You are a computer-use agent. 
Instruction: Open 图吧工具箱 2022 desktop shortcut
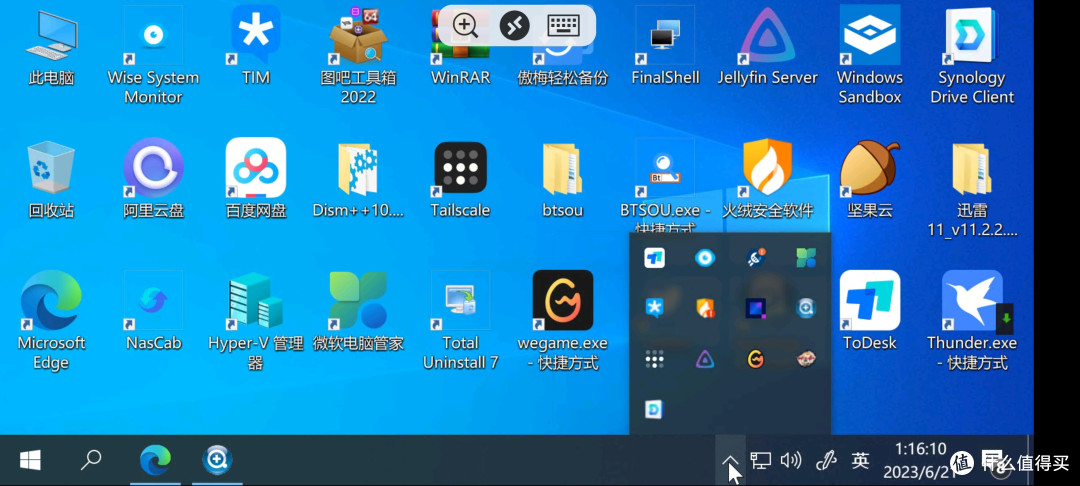[x=358, y=55]
